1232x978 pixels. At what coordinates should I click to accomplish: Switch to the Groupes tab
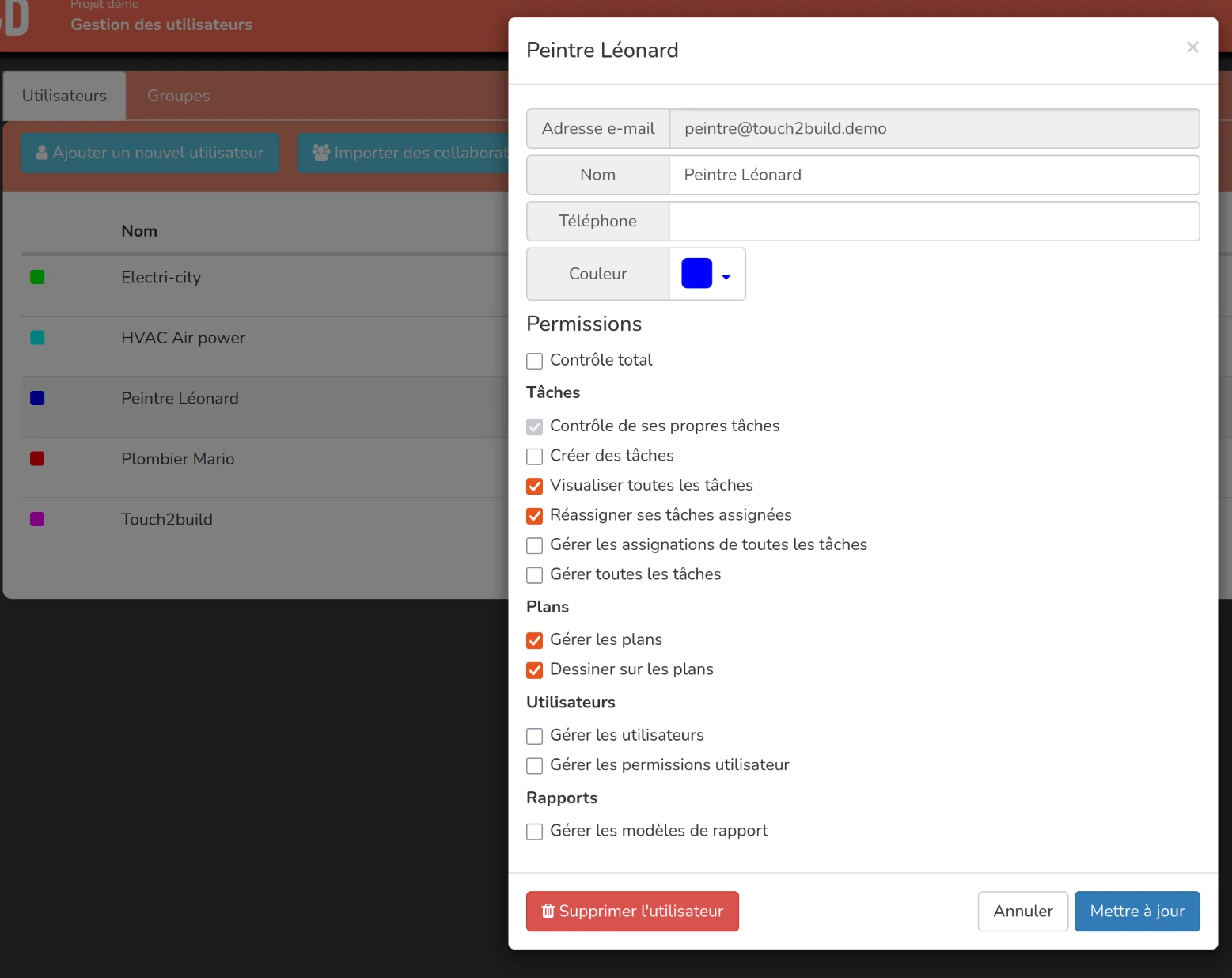coord(179,96)
